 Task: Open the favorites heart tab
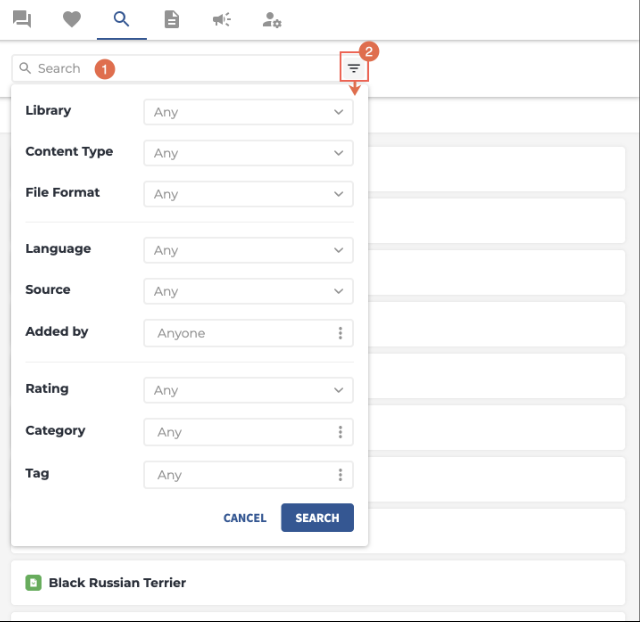(x=72, y=19)
